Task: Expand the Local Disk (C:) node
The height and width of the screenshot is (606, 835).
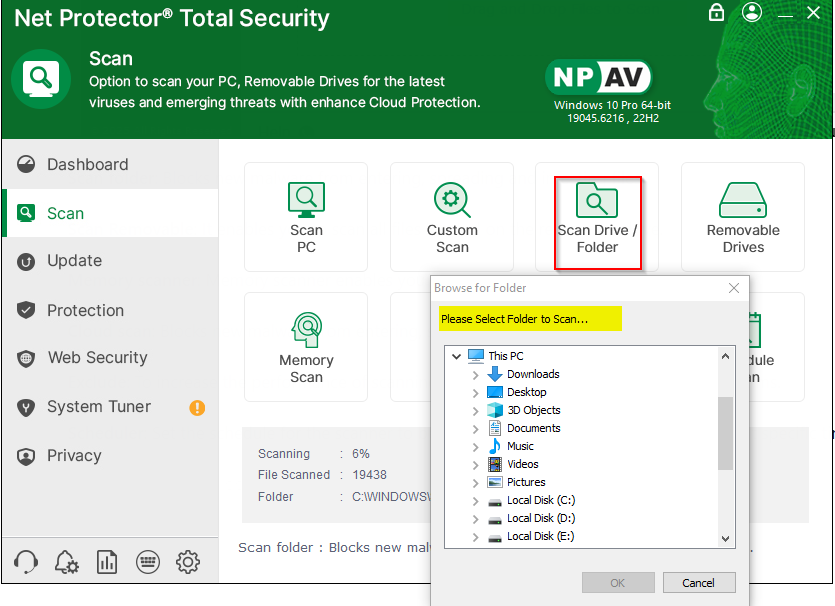Action: 475,500
